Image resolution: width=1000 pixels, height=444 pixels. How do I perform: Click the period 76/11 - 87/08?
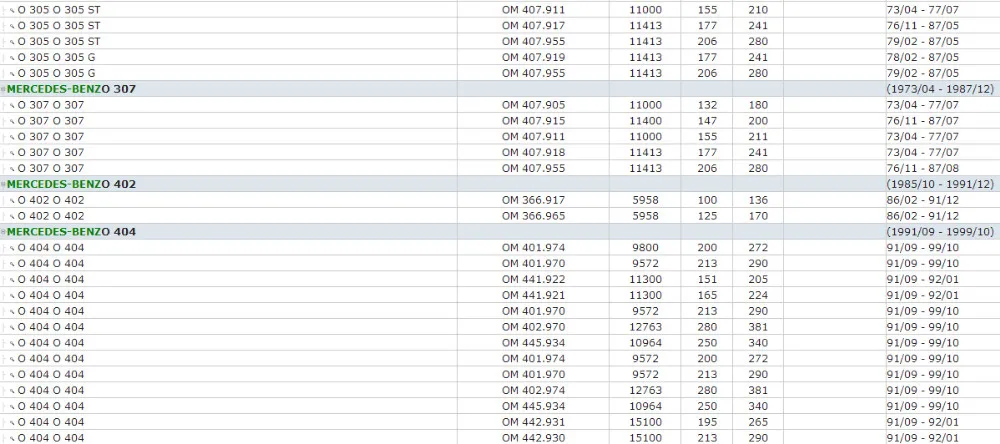tap(923, 168)
